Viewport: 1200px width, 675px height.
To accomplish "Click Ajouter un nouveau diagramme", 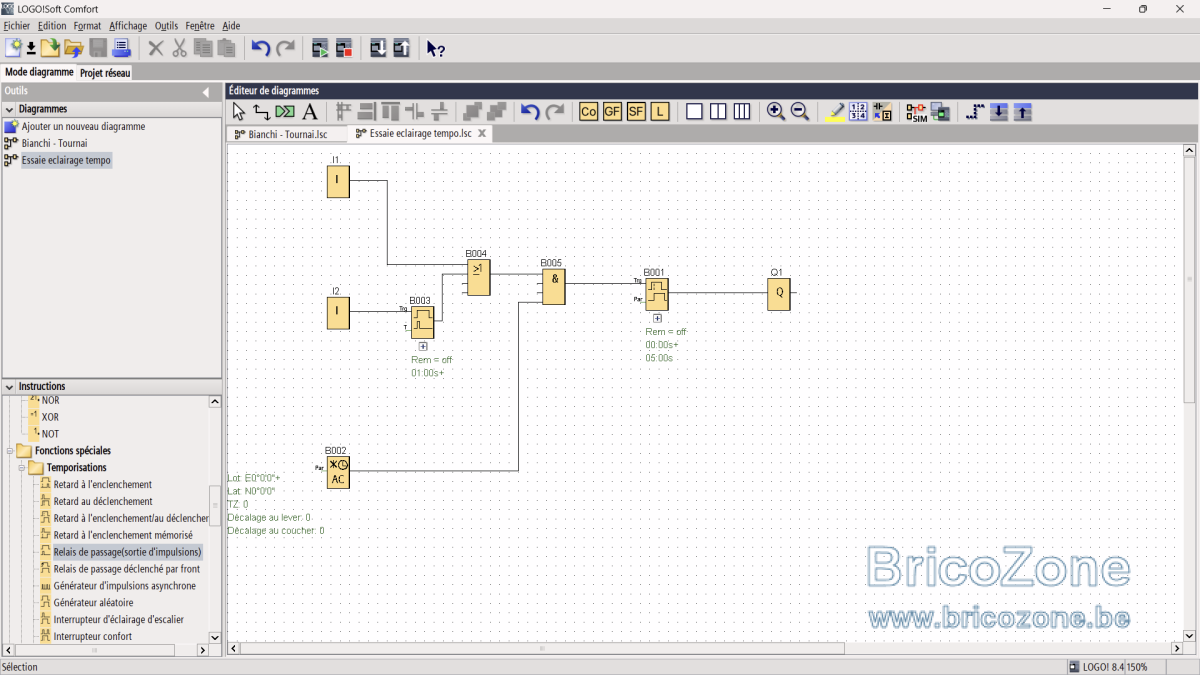I will (x=83, y=127).
